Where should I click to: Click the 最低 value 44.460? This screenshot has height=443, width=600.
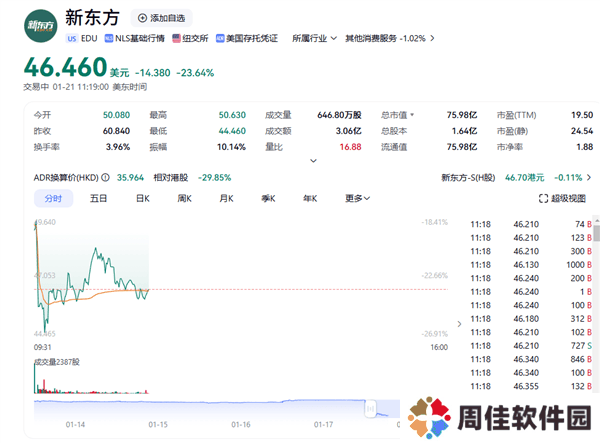pos(232,131)
